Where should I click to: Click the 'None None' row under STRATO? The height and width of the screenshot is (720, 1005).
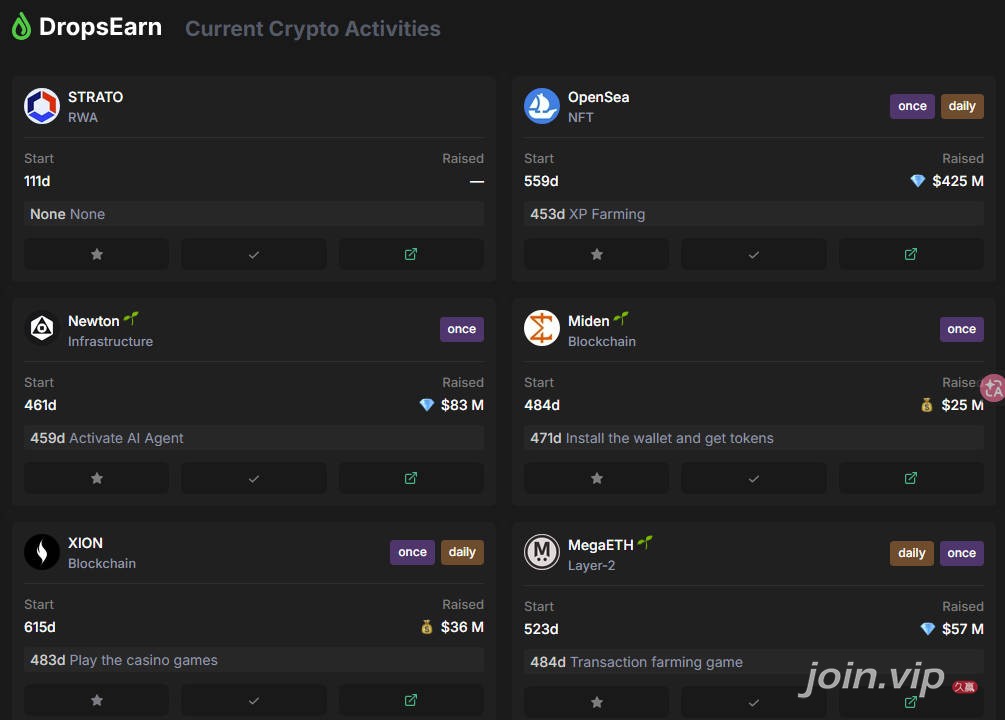click(x=254, y=214)
